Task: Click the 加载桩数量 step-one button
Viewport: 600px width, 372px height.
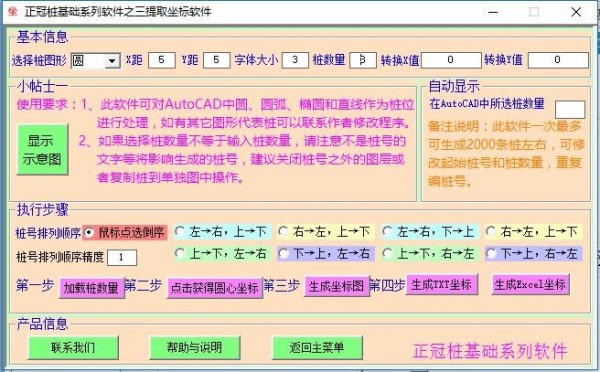Action: tap(91, 287)
